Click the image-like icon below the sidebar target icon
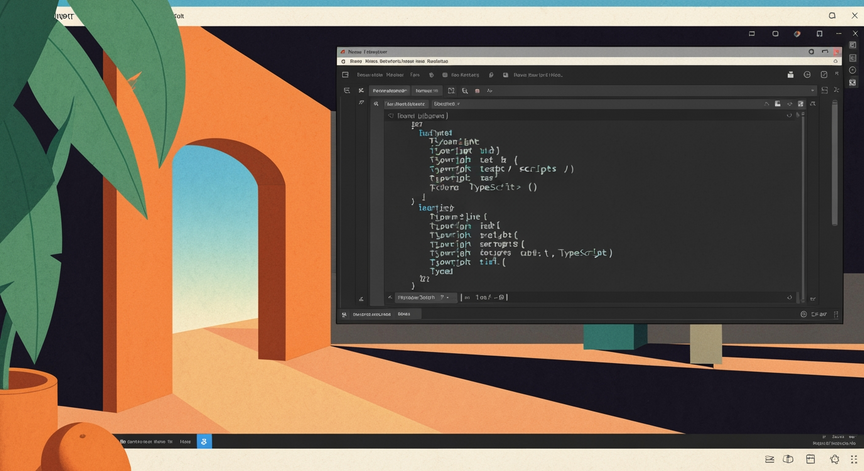Image resolution: width=864 pixels, height=471 pixels. tap(852, 83)
